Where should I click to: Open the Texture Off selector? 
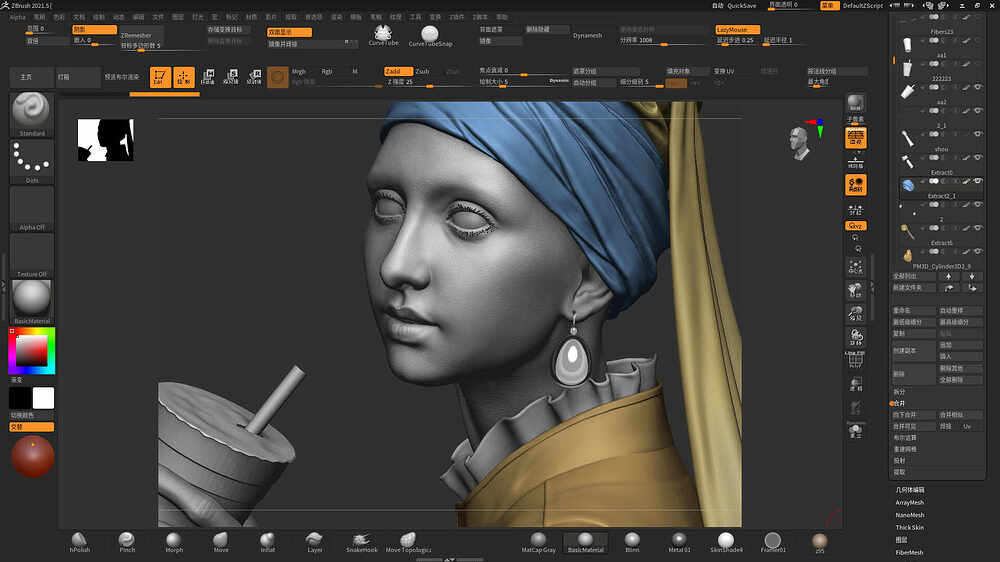(x=32, y=255)
